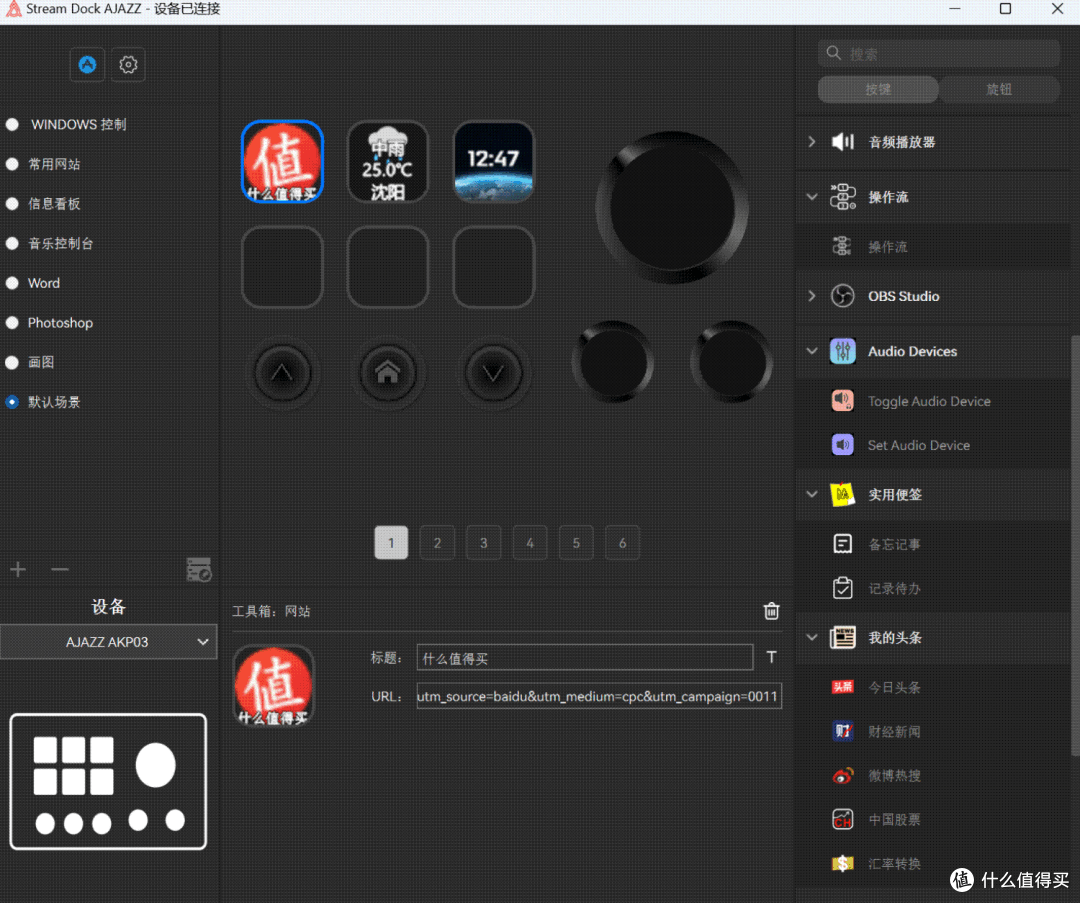Select WINDOWS 控制 scene radio

12,125
